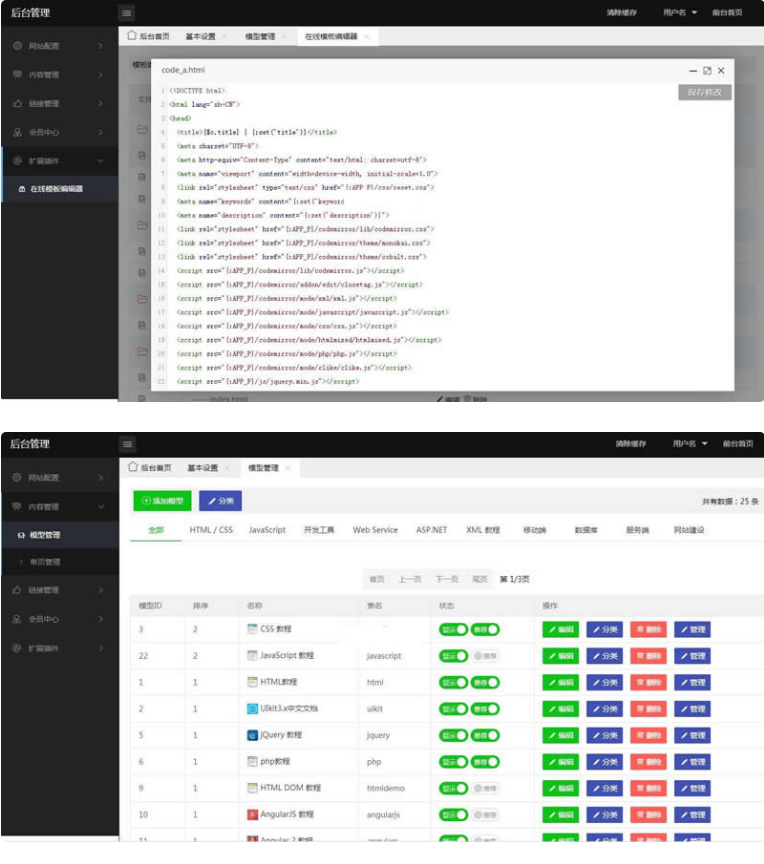Image resolution: width=764 pixels, height=864 pixels.
Task: Click 前台首页 link in template editor header
Action: click(x=727, y=12)
